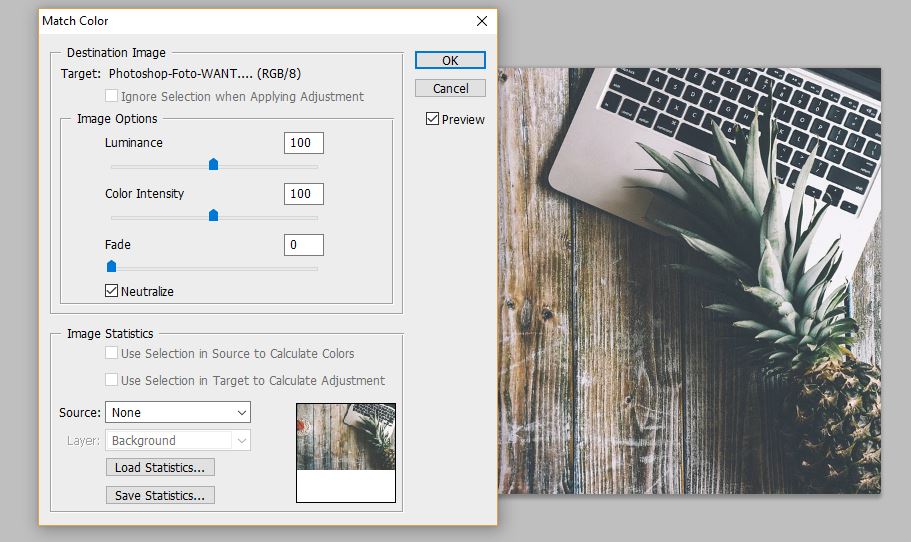
Task: Click OK to apply Match Color
Action: click(x=450, y=60)
